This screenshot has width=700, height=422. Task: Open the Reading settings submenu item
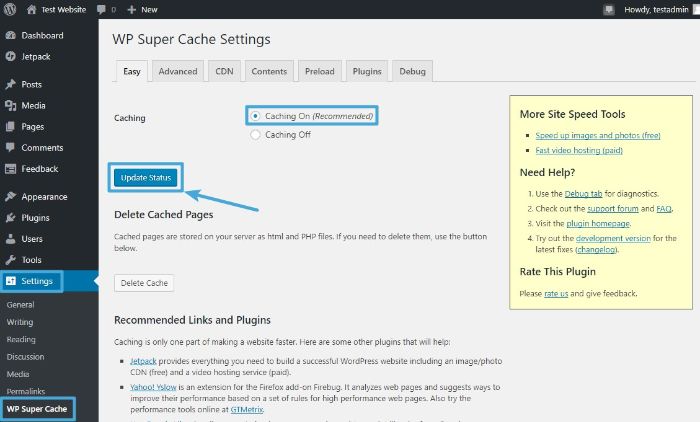21,339
